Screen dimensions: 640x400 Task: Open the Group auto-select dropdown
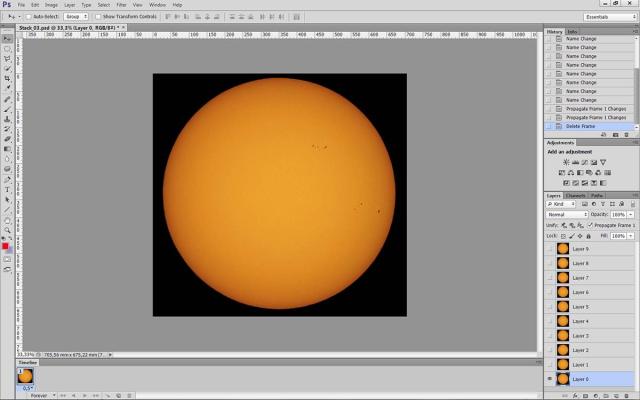tap(76, 16)
